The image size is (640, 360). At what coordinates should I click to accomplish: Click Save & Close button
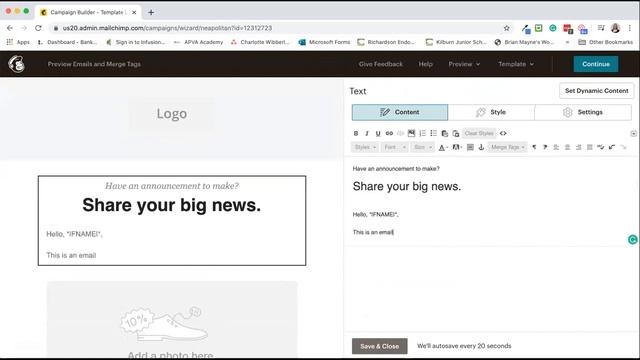click(380, 346)
